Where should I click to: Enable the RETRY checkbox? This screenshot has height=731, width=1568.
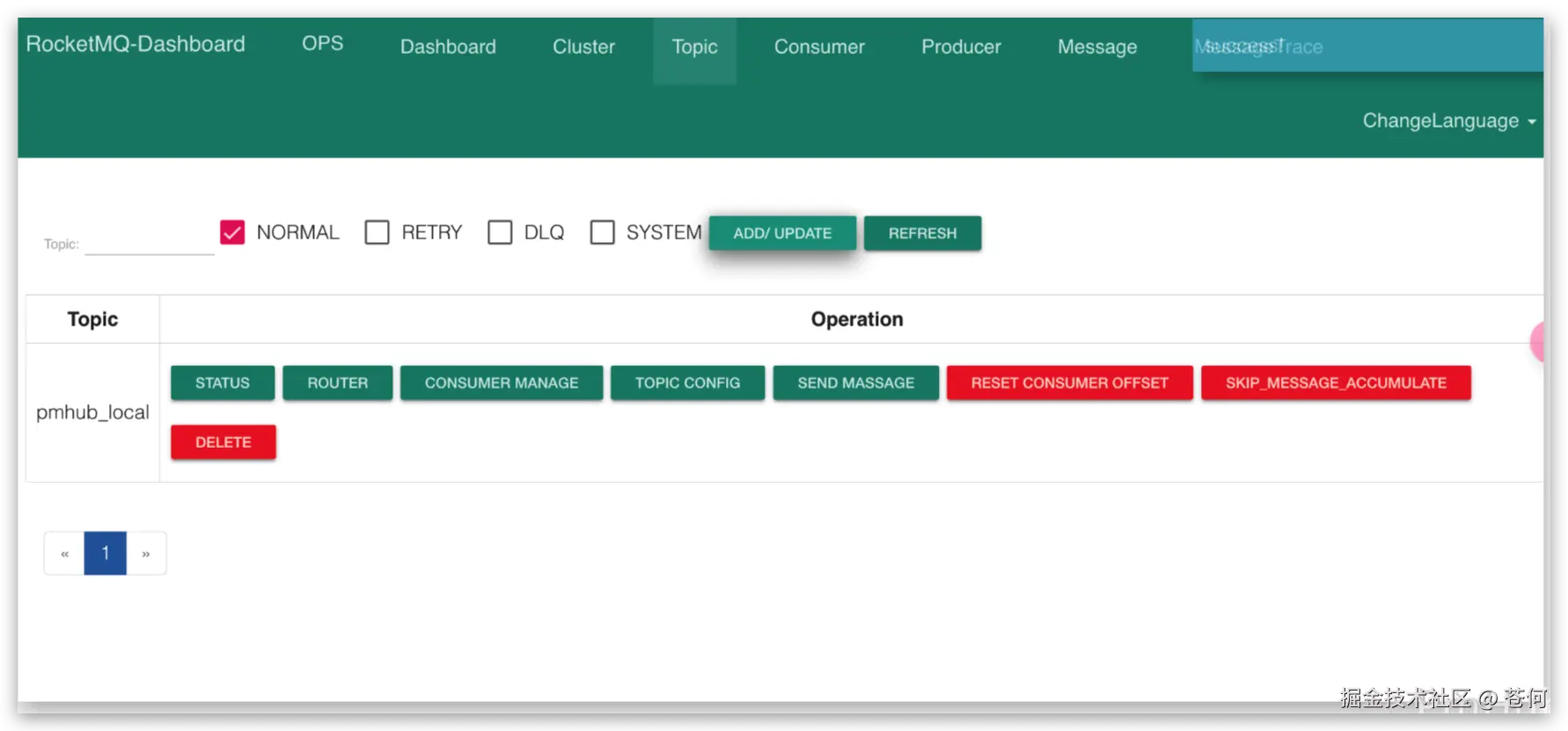point(377,232)
